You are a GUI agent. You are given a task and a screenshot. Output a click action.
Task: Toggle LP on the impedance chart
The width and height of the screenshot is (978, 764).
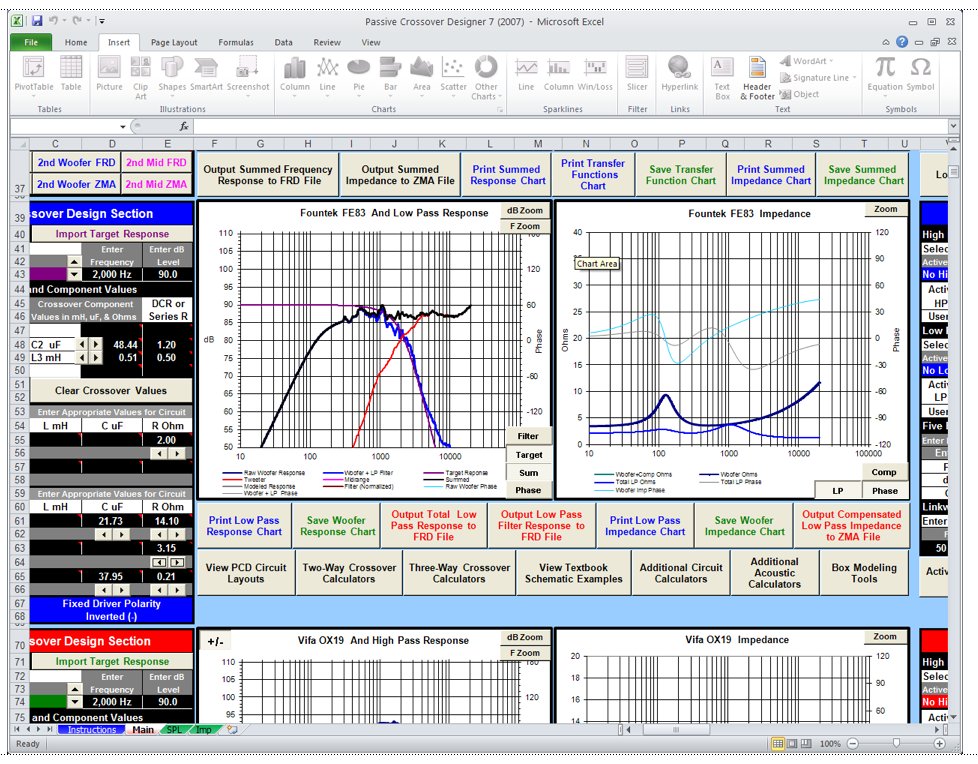coord(838,491)
